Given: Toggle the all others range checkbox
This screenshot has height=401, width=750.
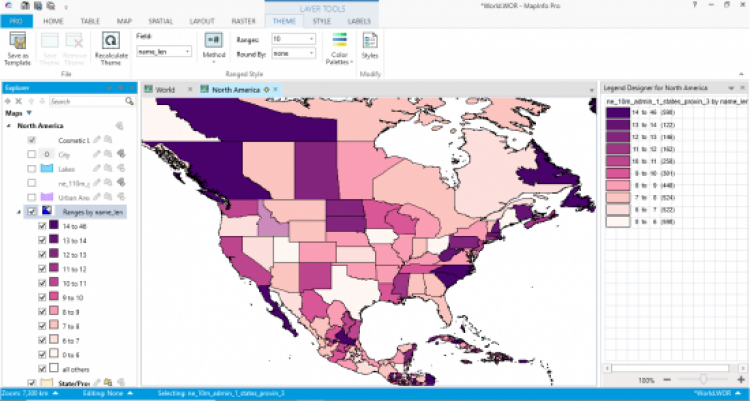Looking at the screenshot, I should pyautogui.click(x=40, y=368).
